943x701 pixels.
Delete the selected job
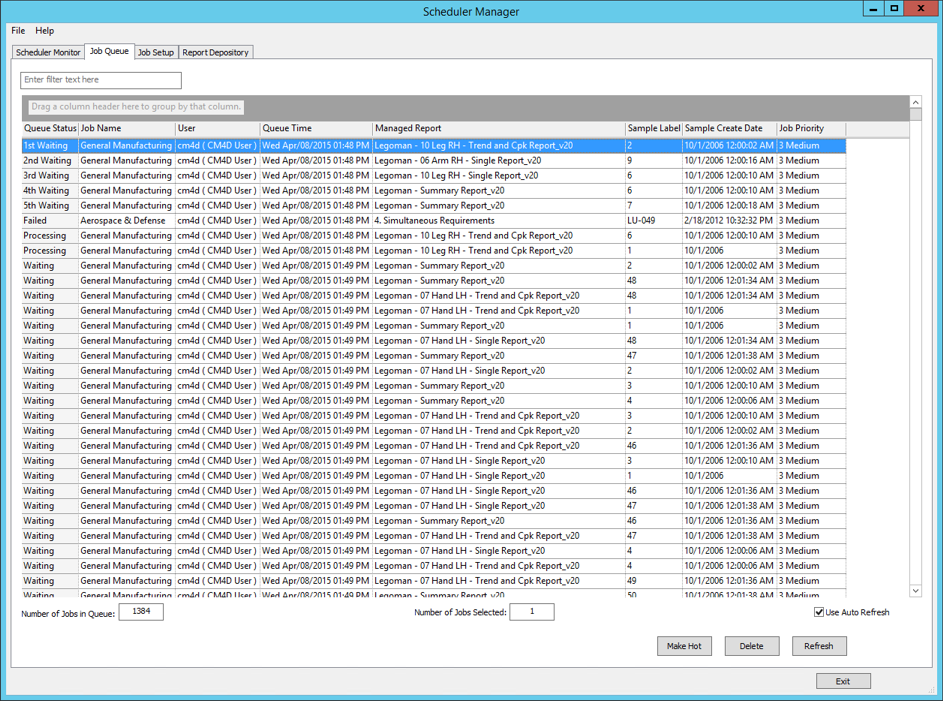(752, 646)
